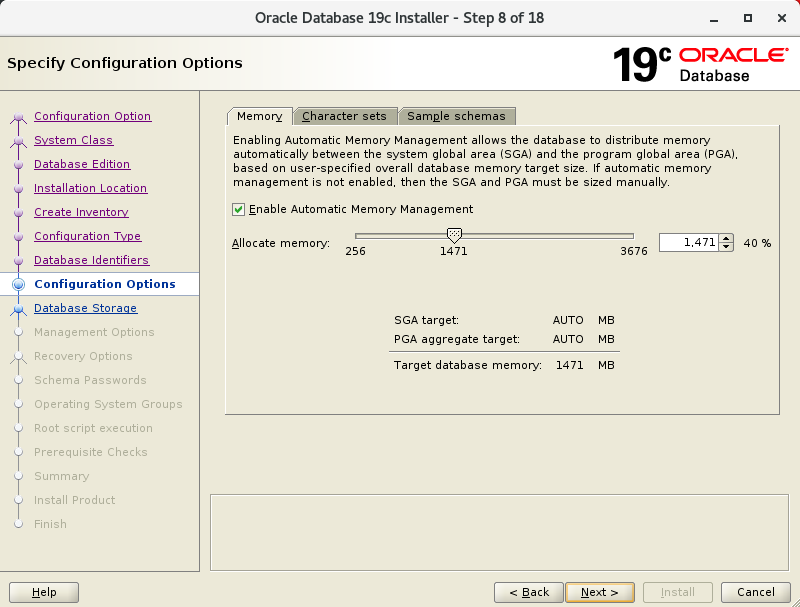Click the empty message area box
This screenshot has width=800, height=607.
(x=499, y=533)
